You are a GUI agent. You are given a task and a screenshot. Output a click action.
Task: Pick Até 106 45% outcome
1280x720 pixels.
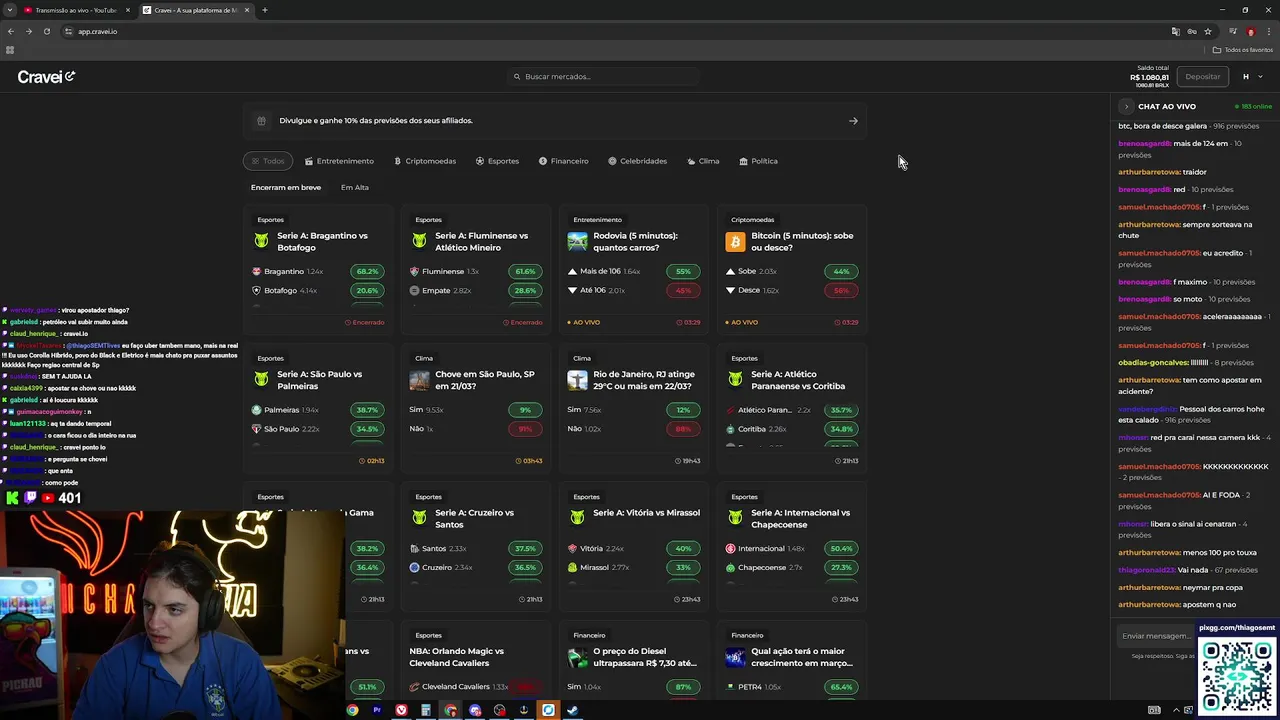(683, 291)
